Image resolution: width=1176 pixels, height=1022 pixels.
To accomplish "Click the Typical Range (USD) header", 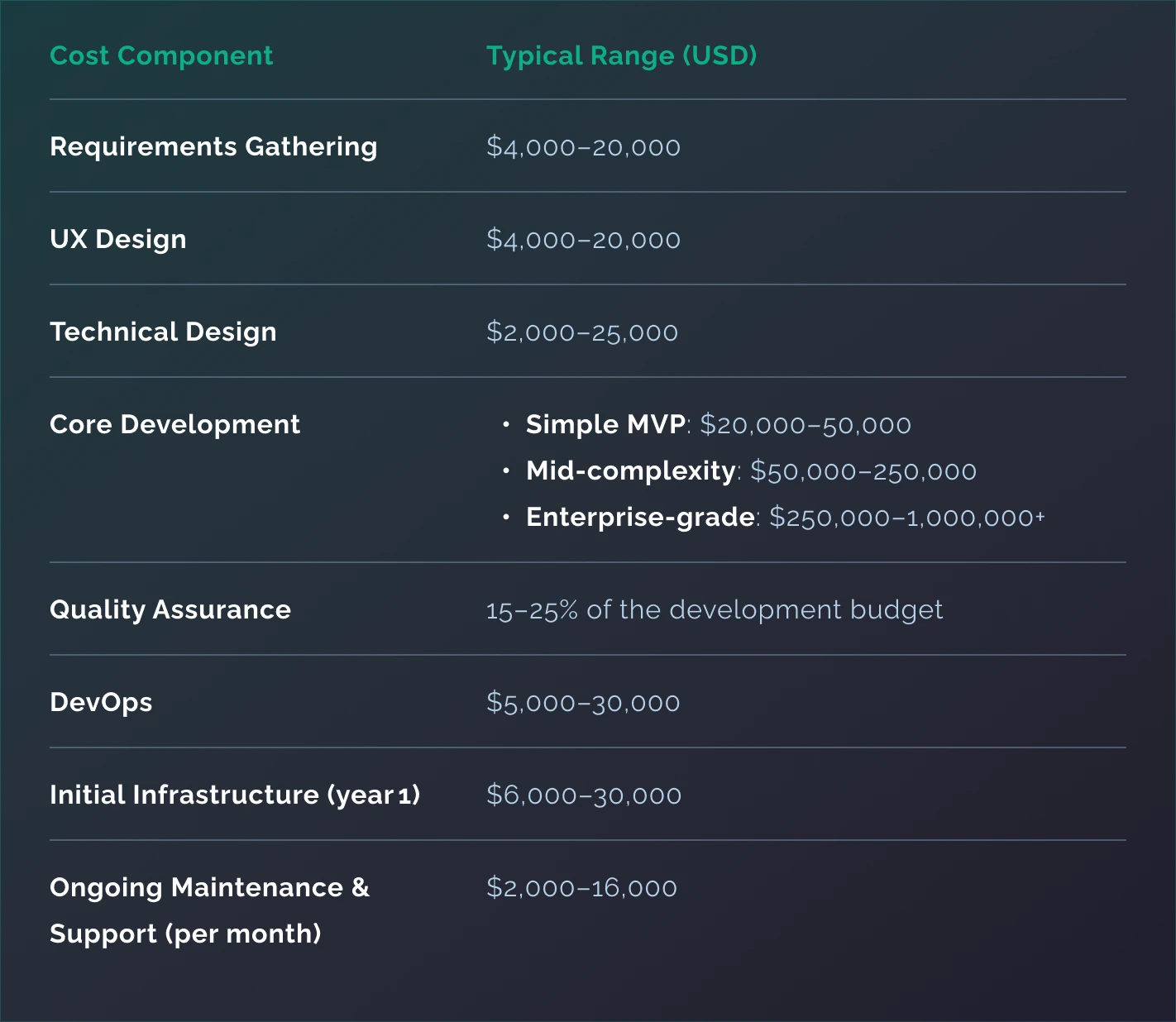I will (621, 55).
